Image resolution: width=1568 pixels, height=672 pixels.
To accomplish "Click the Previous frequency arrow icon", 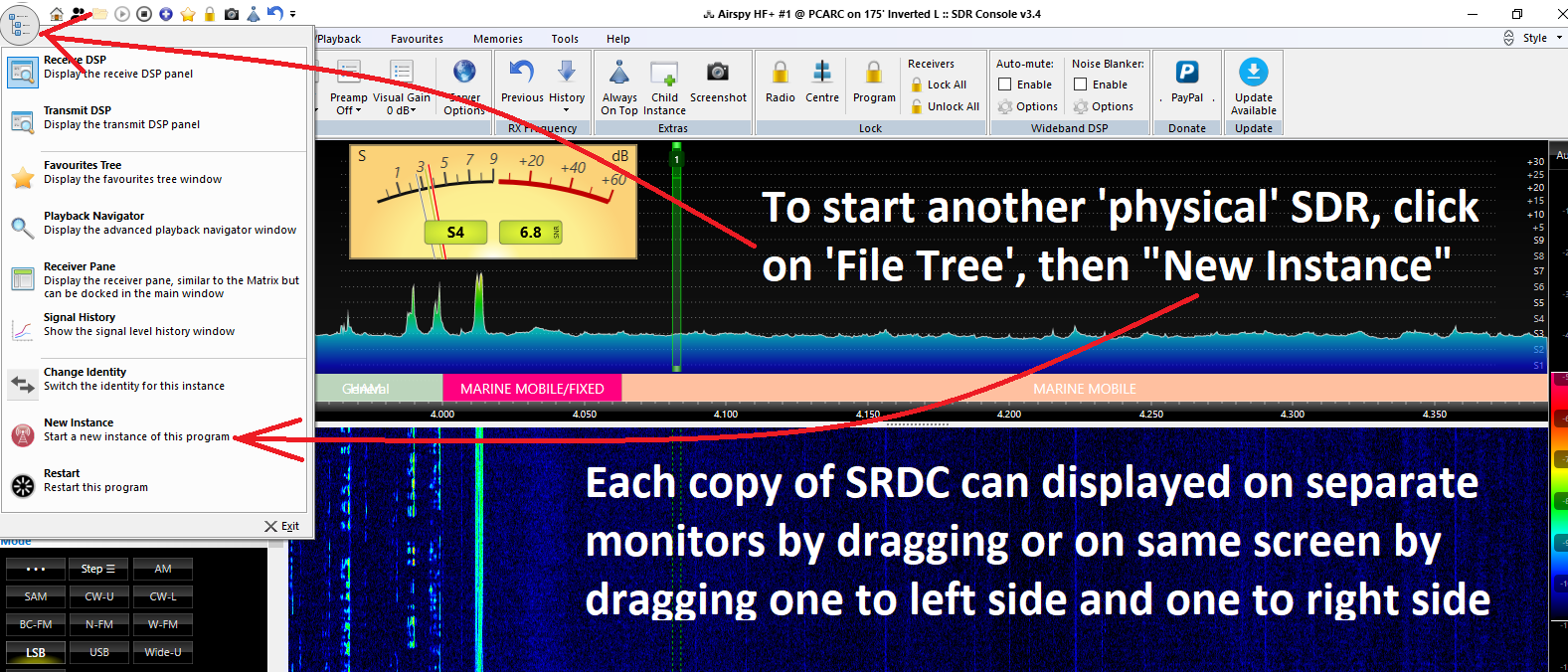I will (522, 73).
